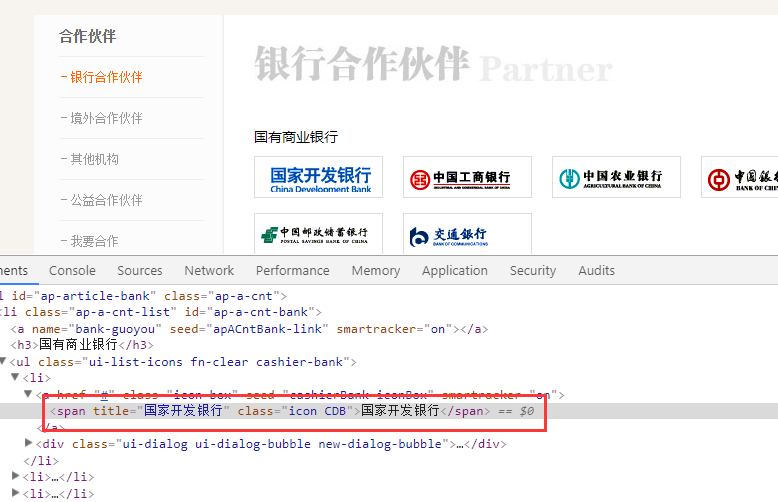
Task: Select the id ap-article-bank DOM line
Action: pos(143,296)
